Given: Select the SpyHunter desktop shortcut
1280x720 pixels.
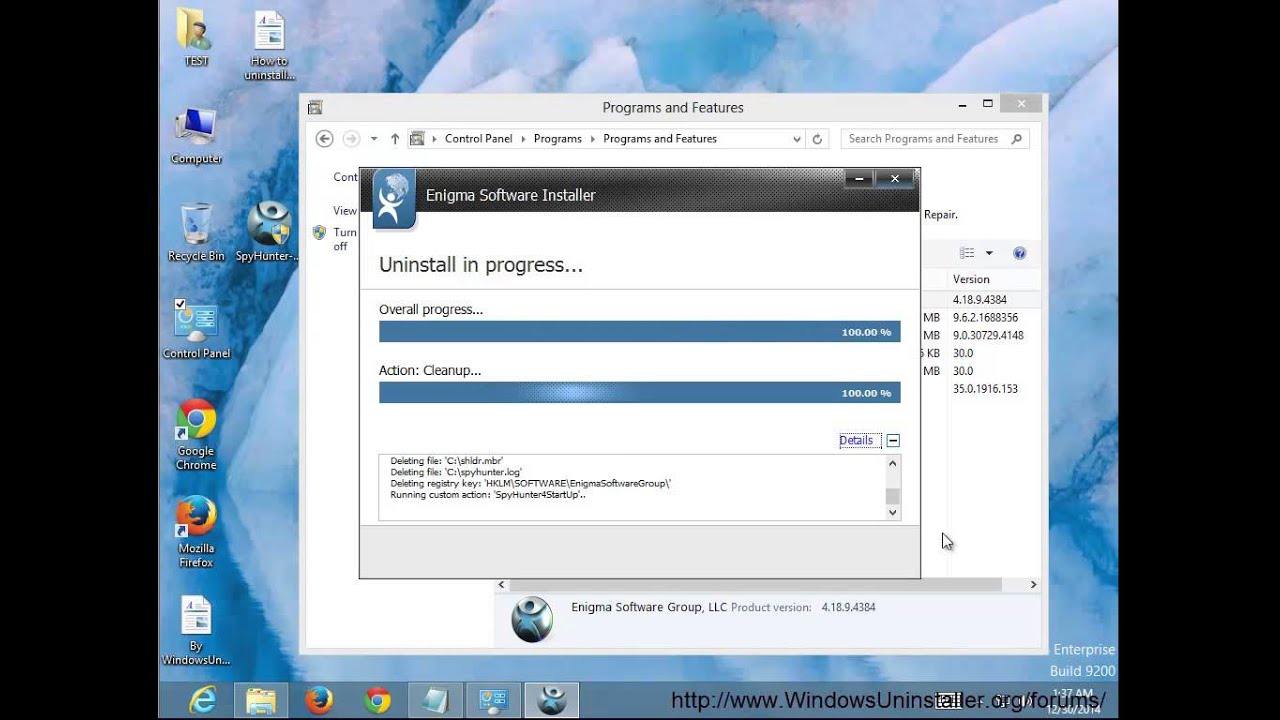Looking at the screenshot, I should pos(268,232).
